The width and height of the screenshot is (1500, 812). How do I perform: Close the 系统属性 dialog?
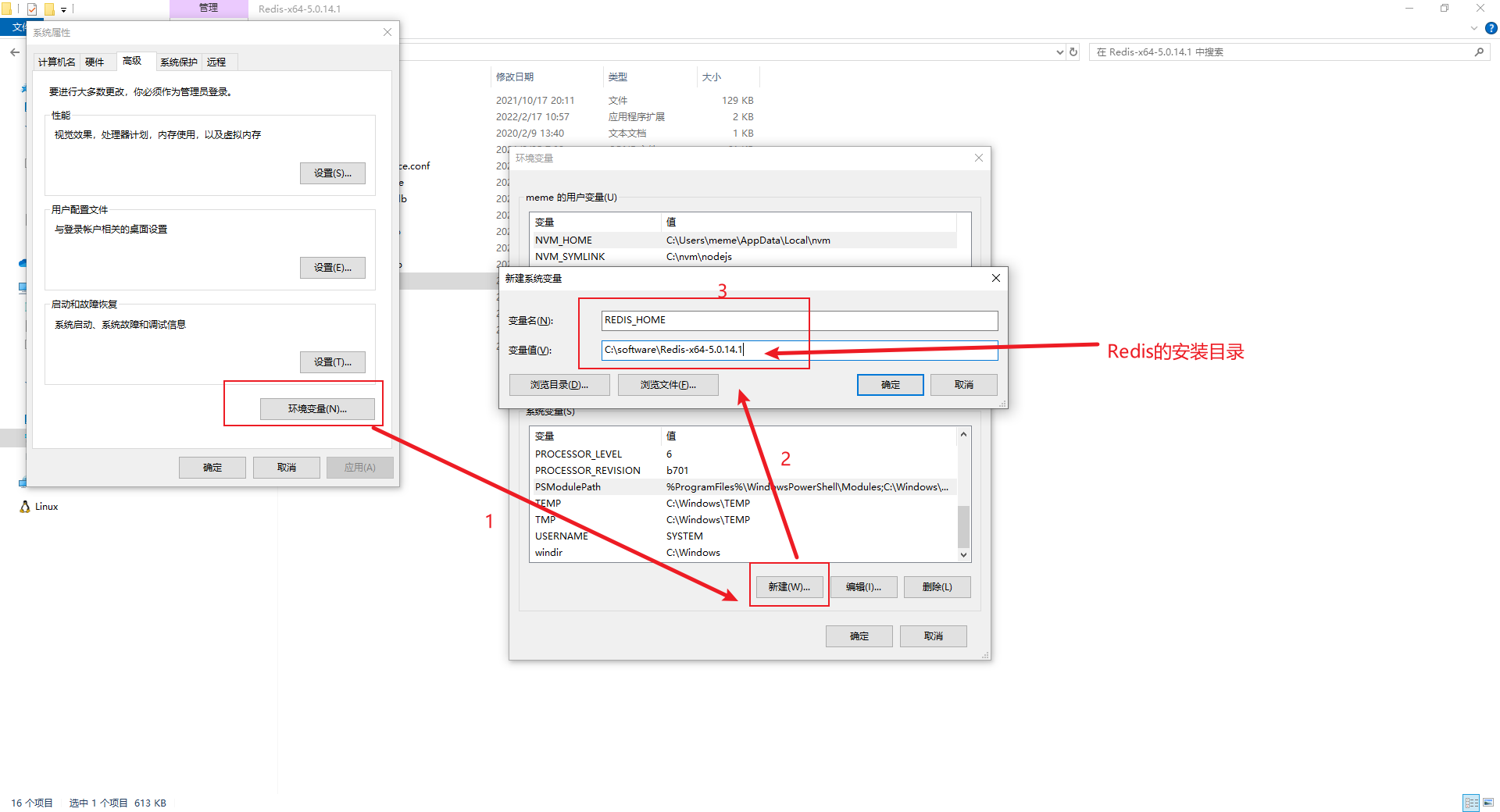387,32
